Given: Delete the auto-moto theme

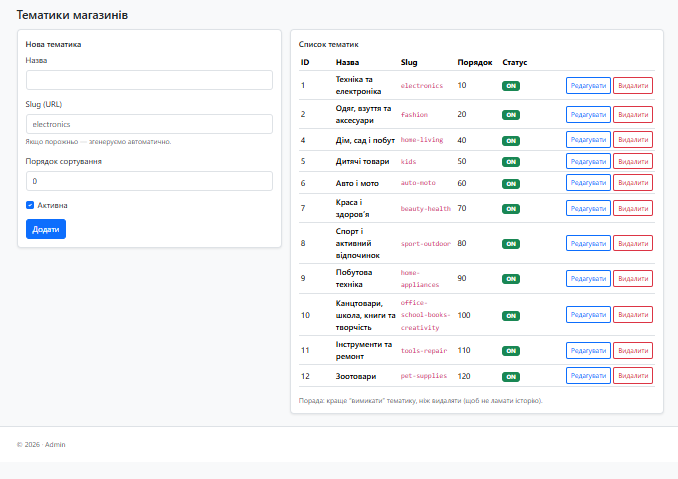Looking at the screenshot, I should coord(633,183).
